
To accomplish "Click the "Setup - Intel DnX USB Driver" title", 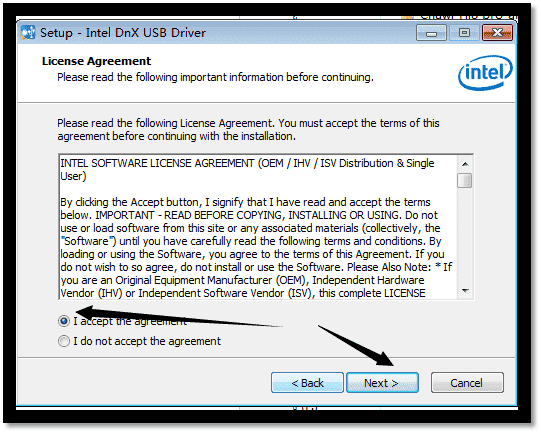I will pos(123,33).
